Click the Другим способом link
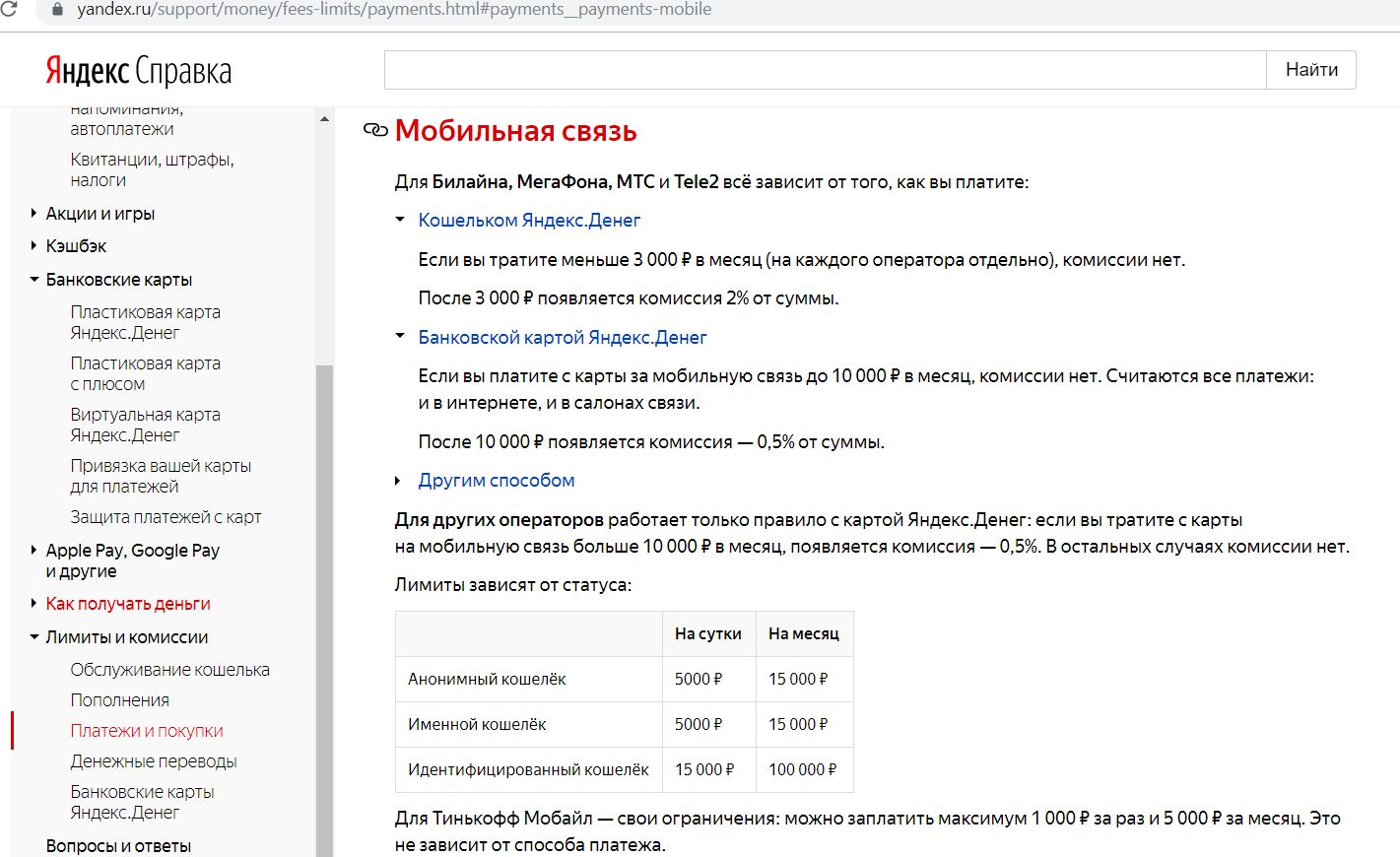1400x857 pixels. coord(497,481)
